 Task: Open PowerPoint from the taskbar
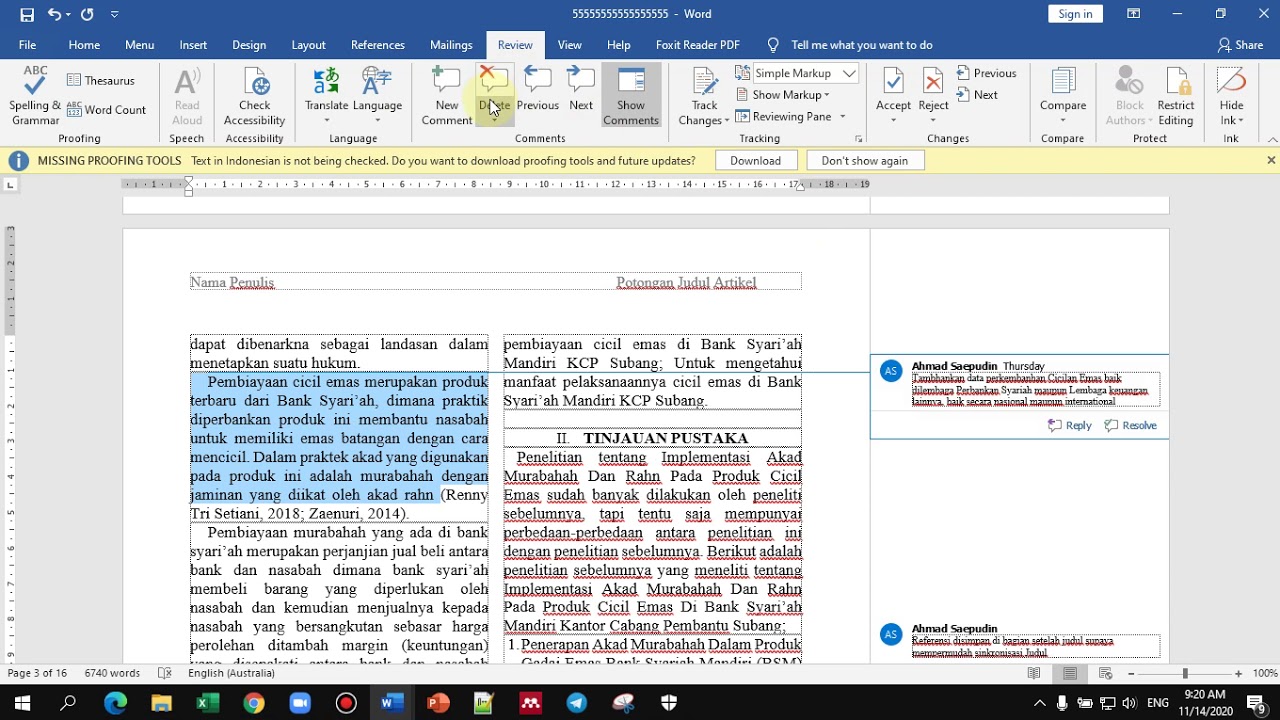click(x=438, y=703)
